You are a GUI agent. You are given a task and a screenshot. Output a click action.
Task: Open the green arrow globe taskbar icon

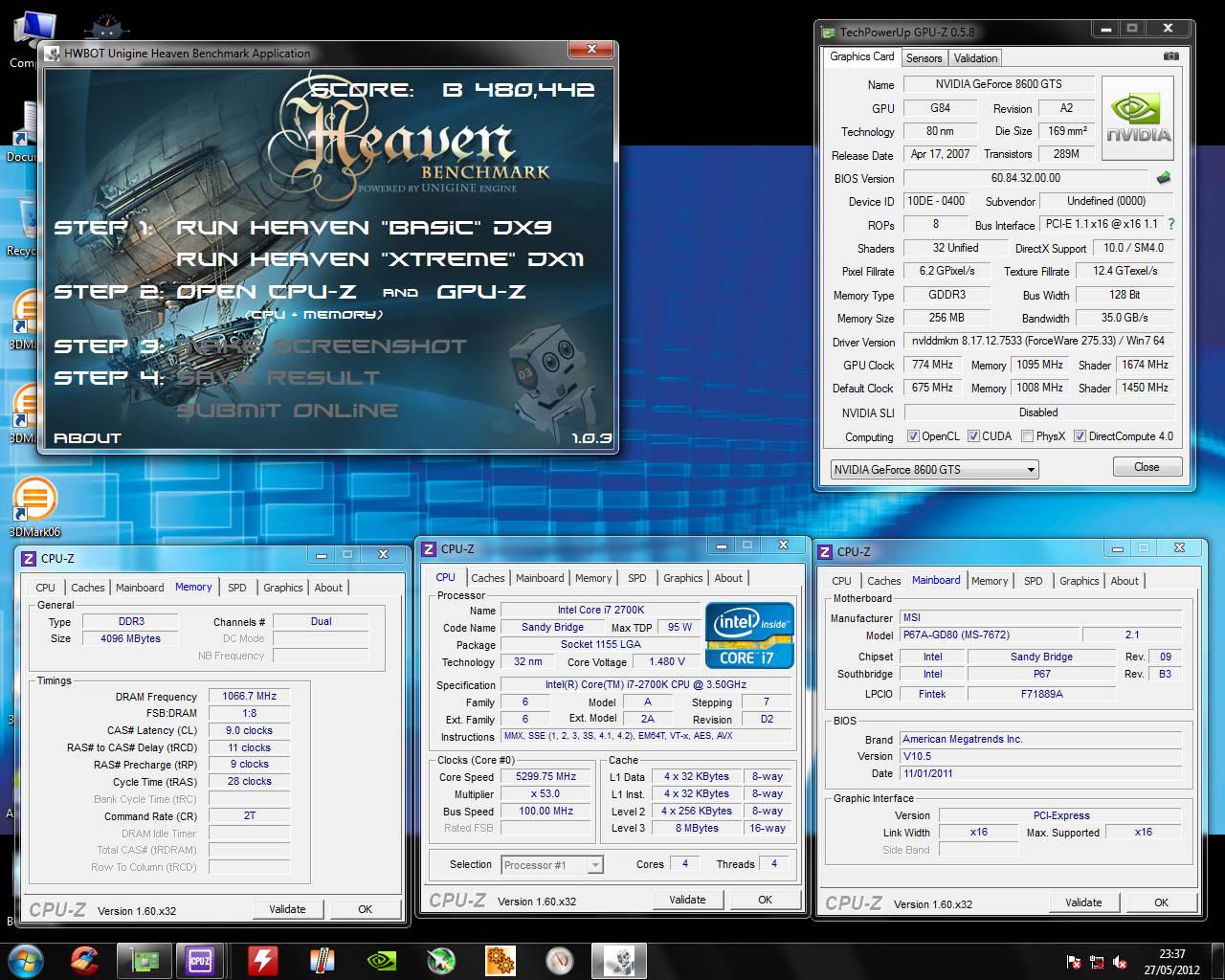(440, 961)
